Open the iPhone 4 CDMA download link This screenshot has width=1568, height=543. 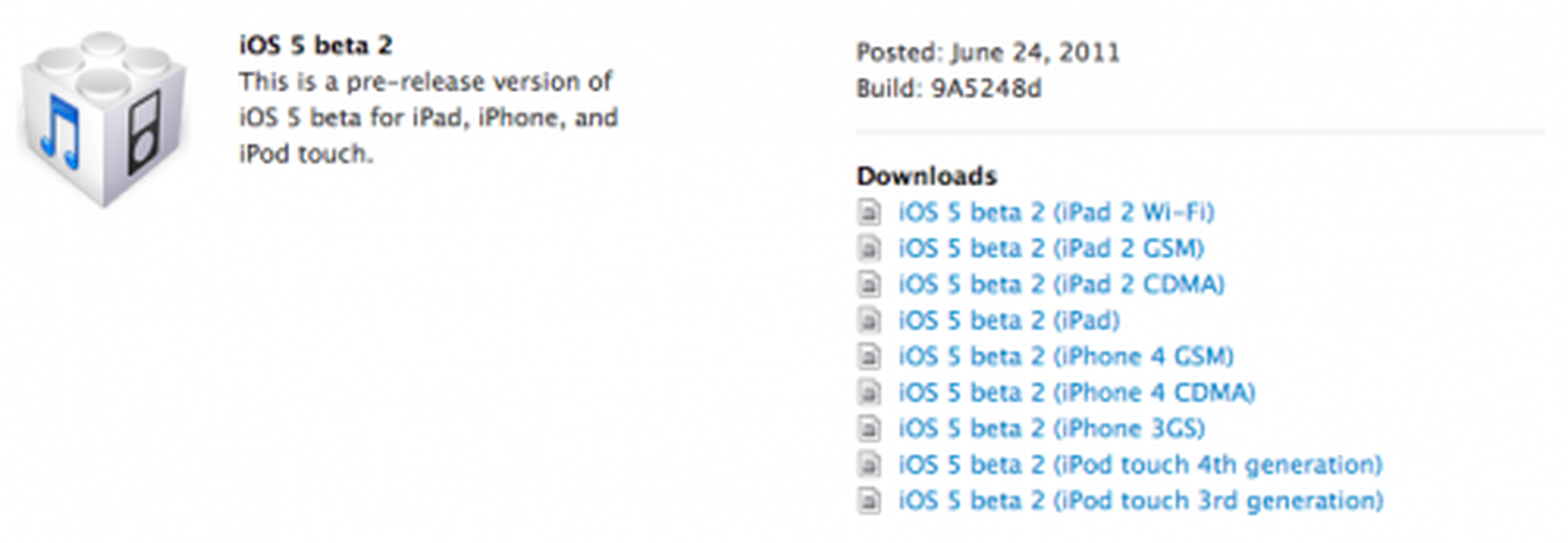pos(1076,393)
